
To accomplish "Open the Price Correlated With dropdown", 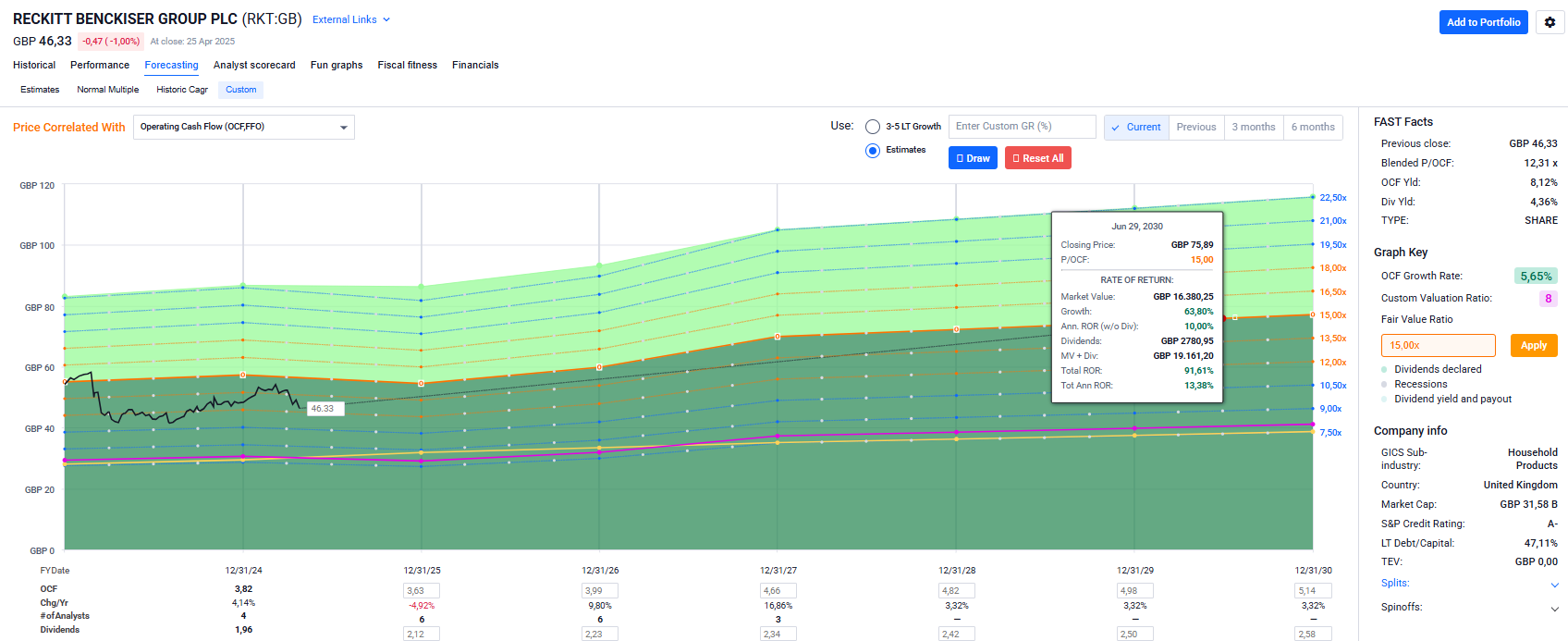I will click(244, 127).
